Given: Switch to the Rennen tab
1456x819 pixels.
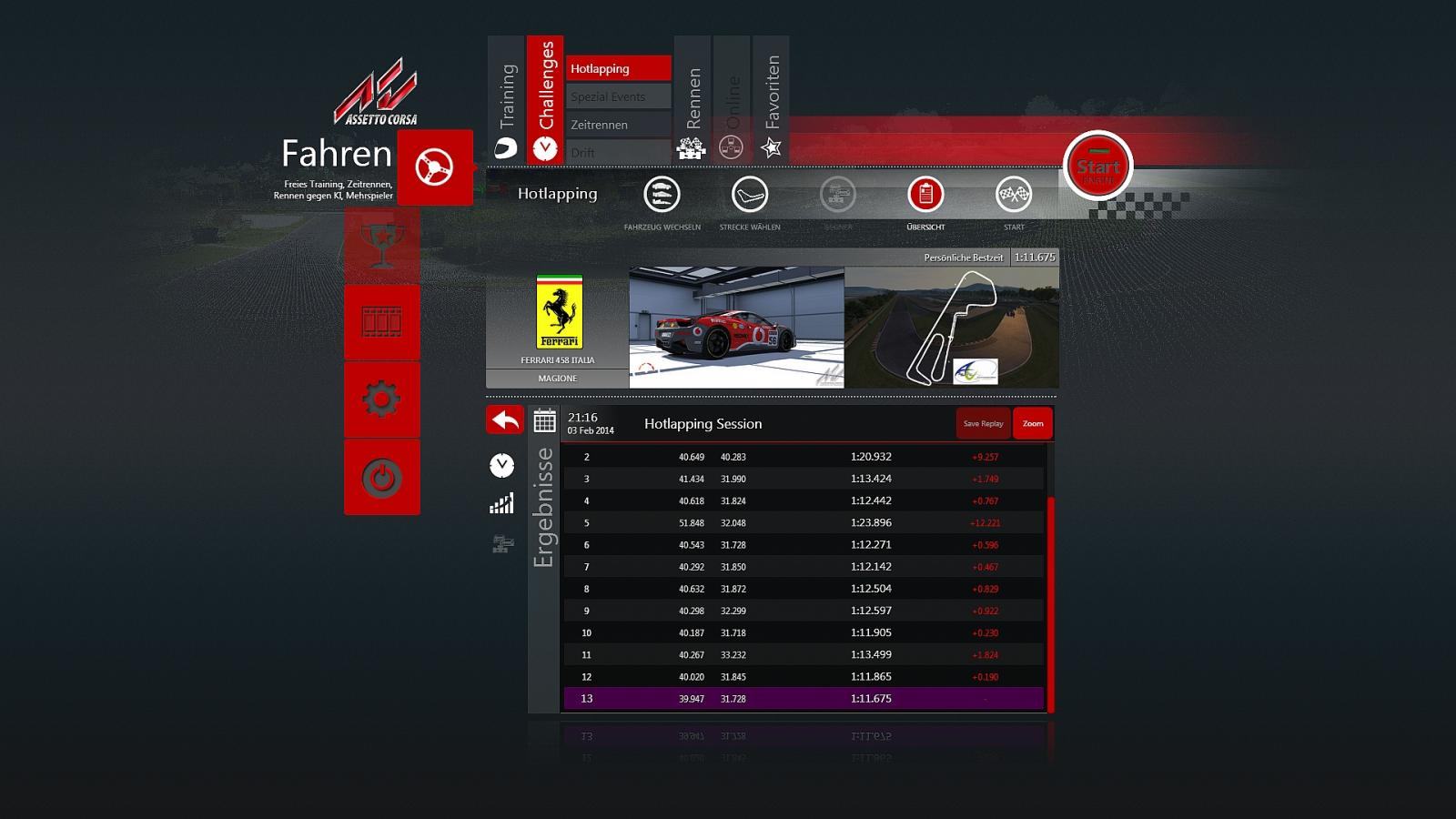Looking at the screenshot, I should 693,100.
